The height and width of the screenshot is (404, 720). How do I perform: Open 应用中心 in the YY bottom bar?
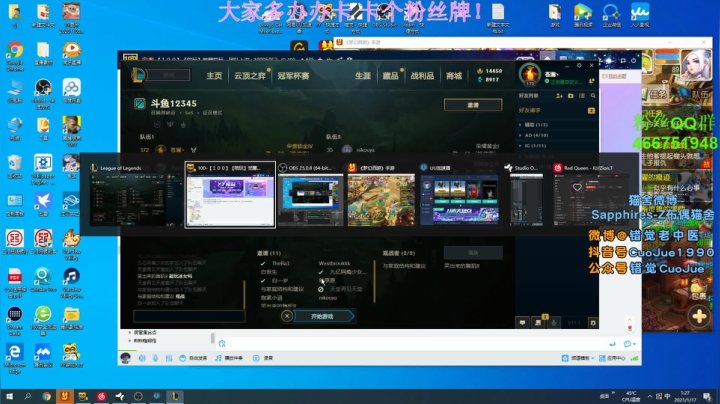click(x=612, y=358)
